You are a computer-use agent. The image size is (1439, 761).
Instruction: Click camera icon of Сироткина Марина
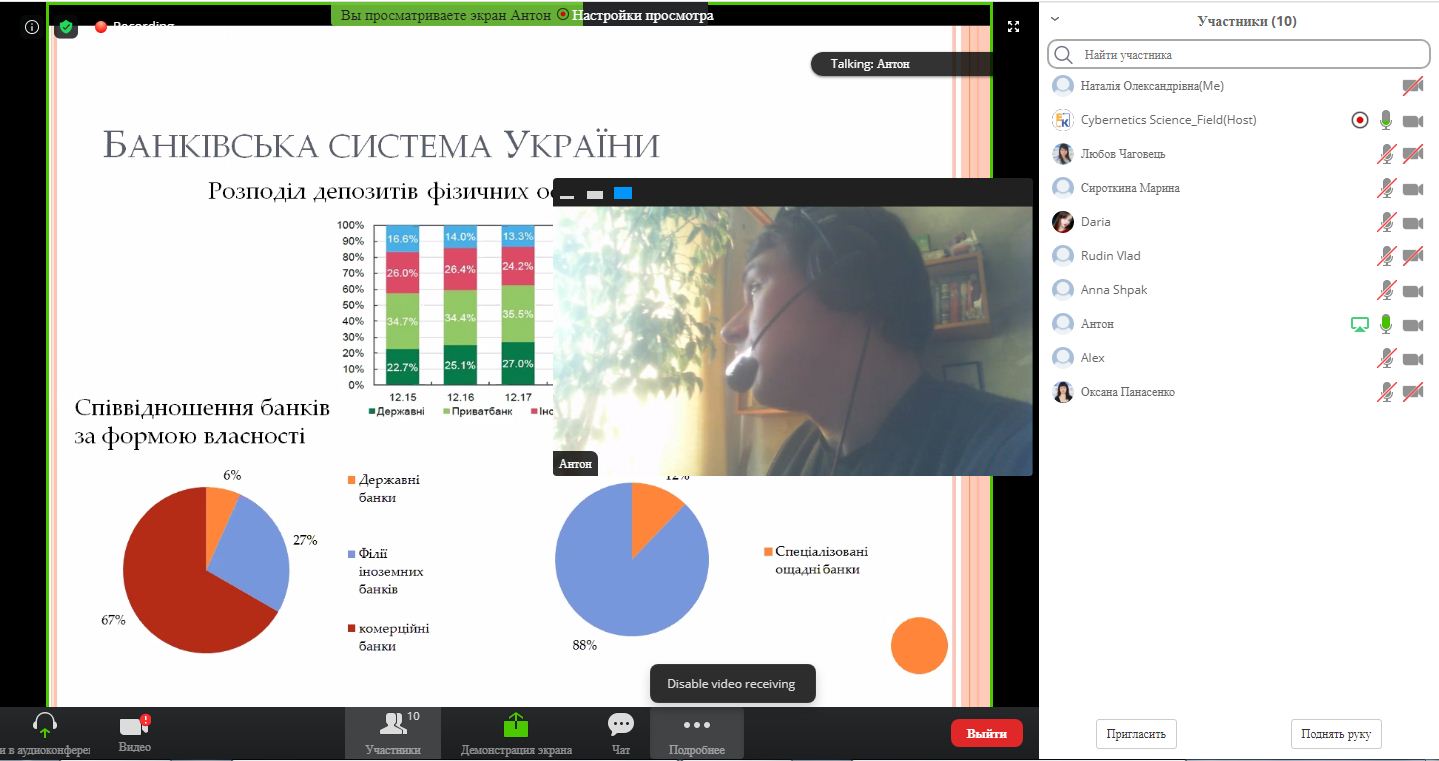[x=1412, y=189]
